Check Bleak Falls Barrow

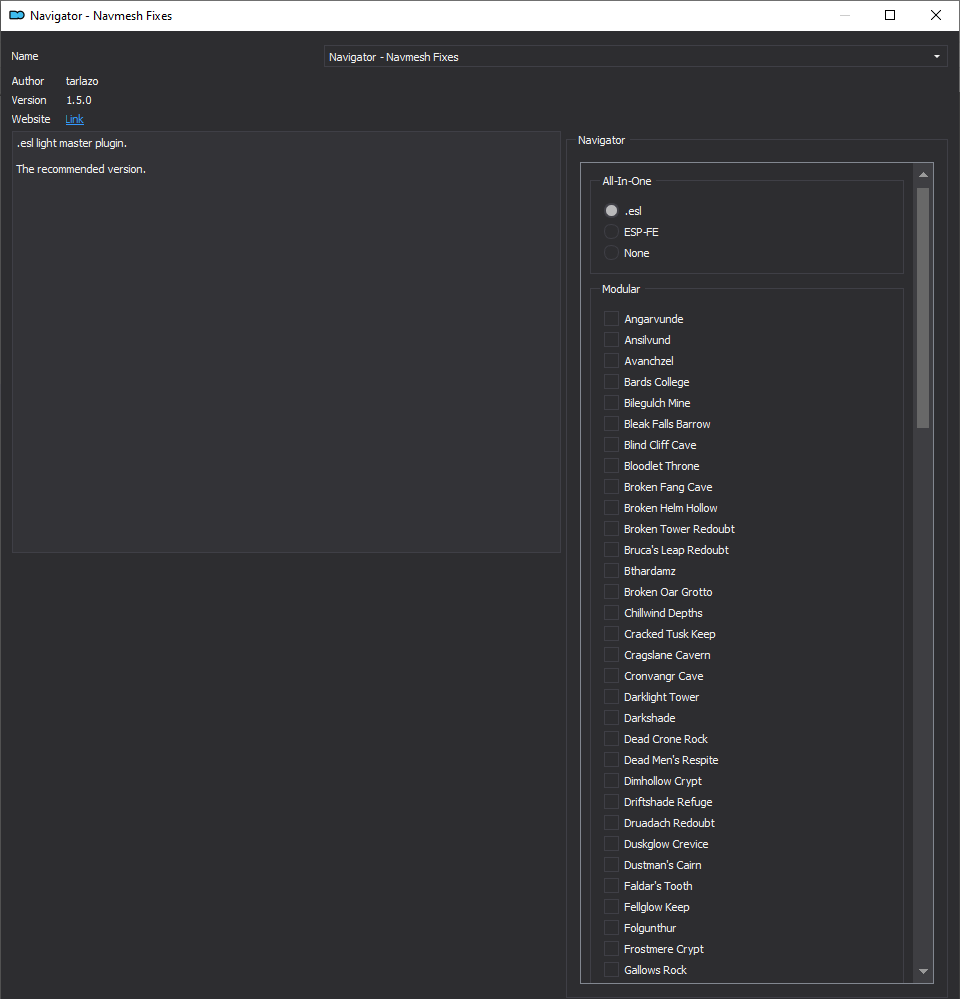[611, 424]
